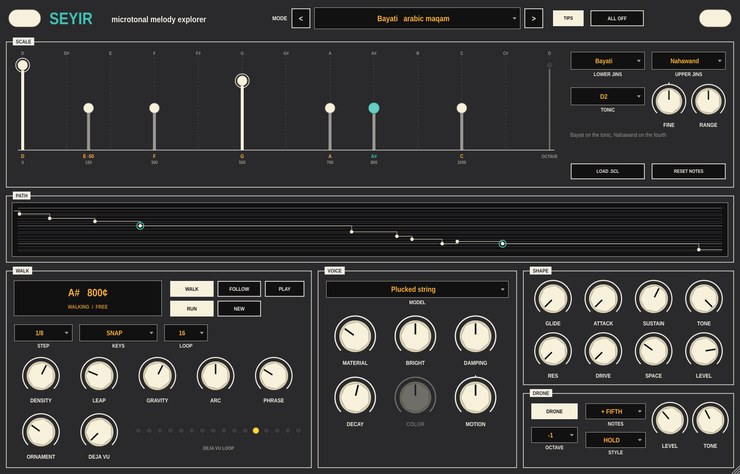The image size is (740, 474).
Task: Click the Drive knob
Action: click(603, 351)
